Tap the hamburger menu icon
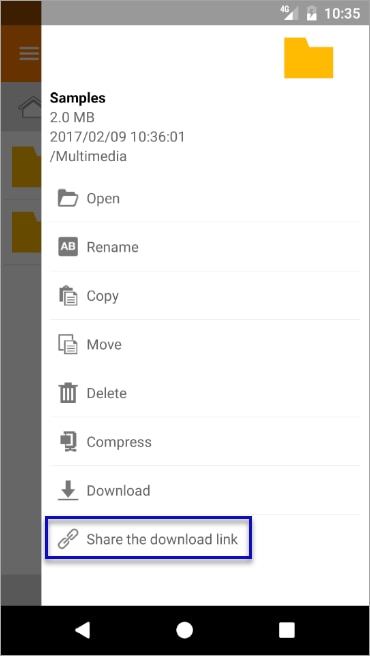This screenshot has height=656, width=370. pyautogui.click(x=29, y=54)
